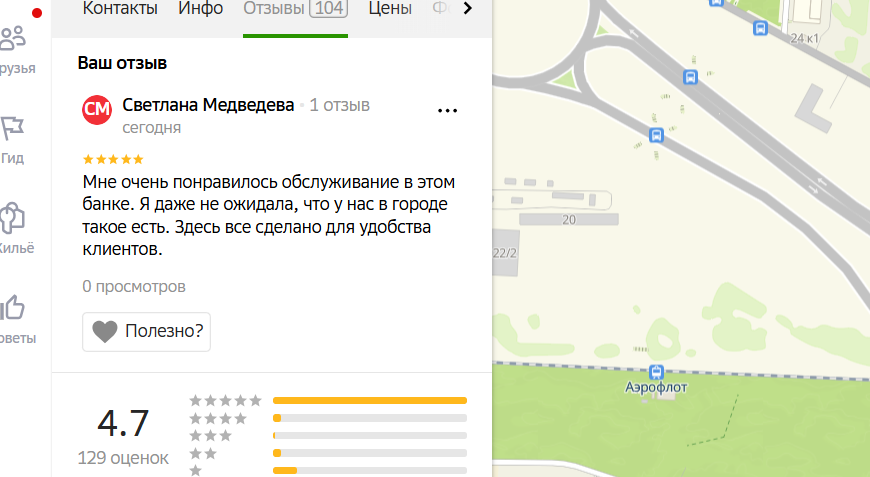Switch to the Контакты tab
This screenshot has height=477, width=870.
(x=120, y=8)
